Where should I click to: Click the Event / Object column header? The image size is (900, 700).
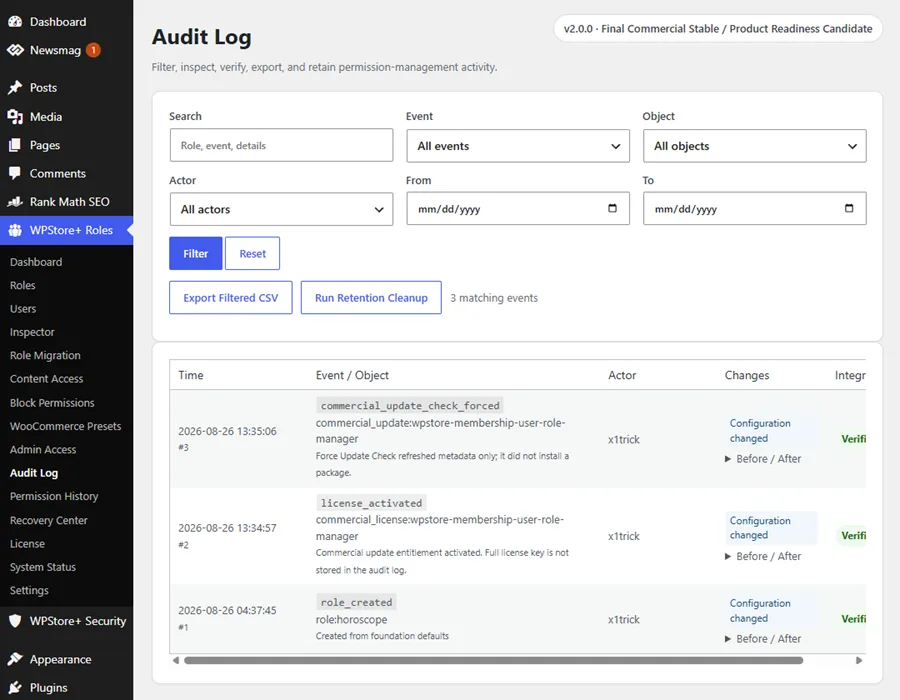click(x=352, y=375)
